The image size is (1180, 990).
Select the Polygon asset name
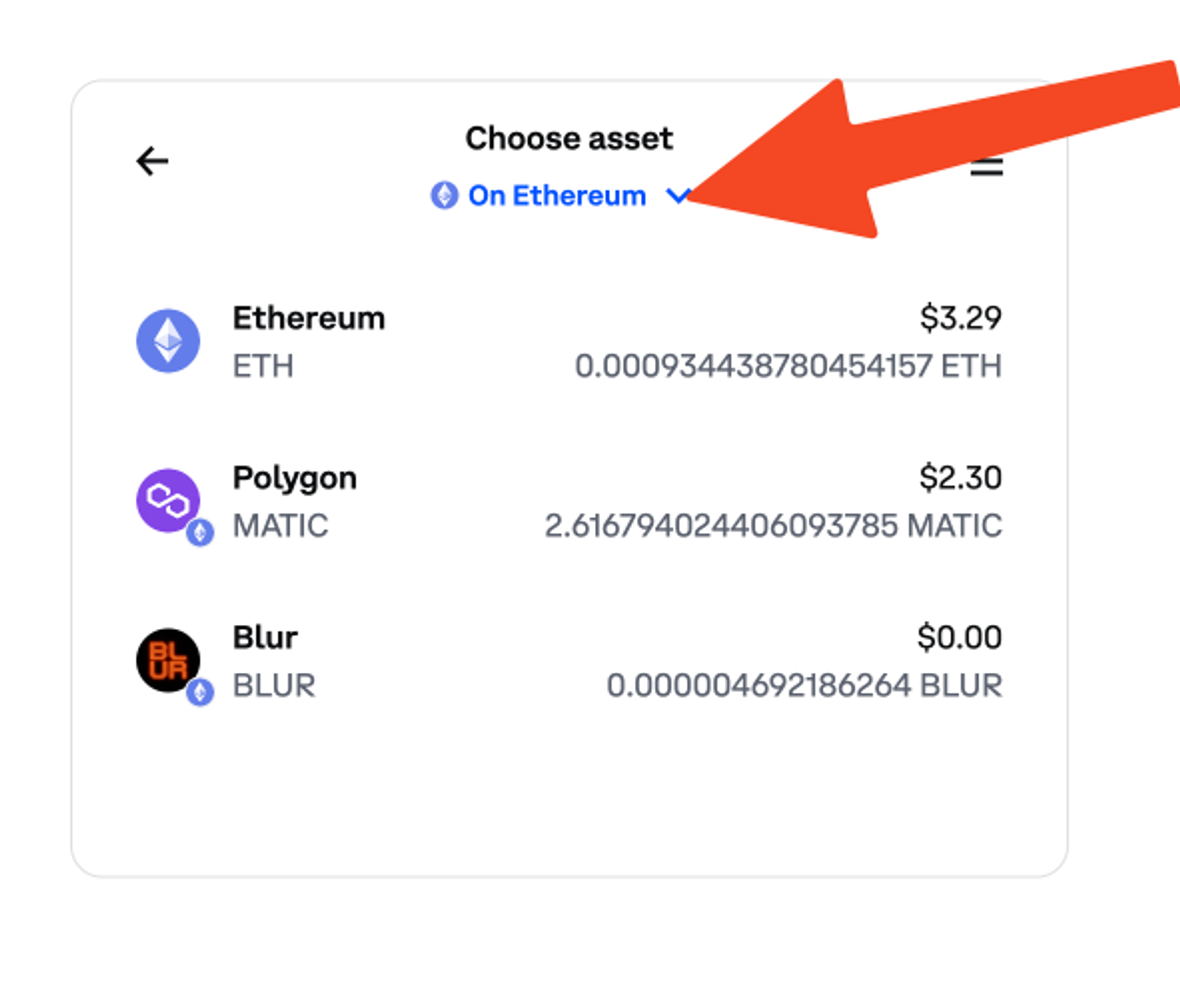click(x=295, y=478)
